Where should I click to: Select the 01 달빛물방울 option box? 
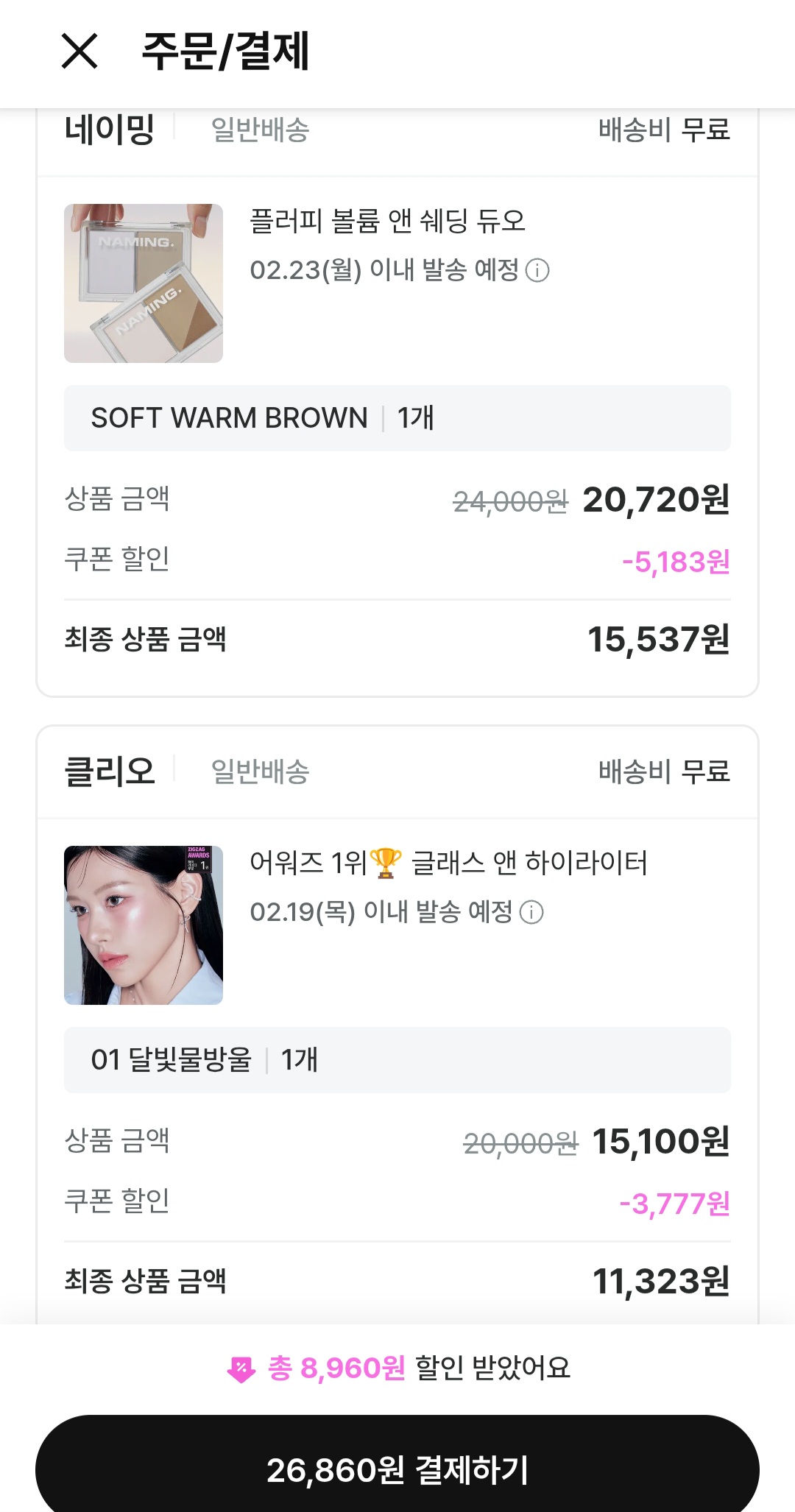coord(397,1060)
